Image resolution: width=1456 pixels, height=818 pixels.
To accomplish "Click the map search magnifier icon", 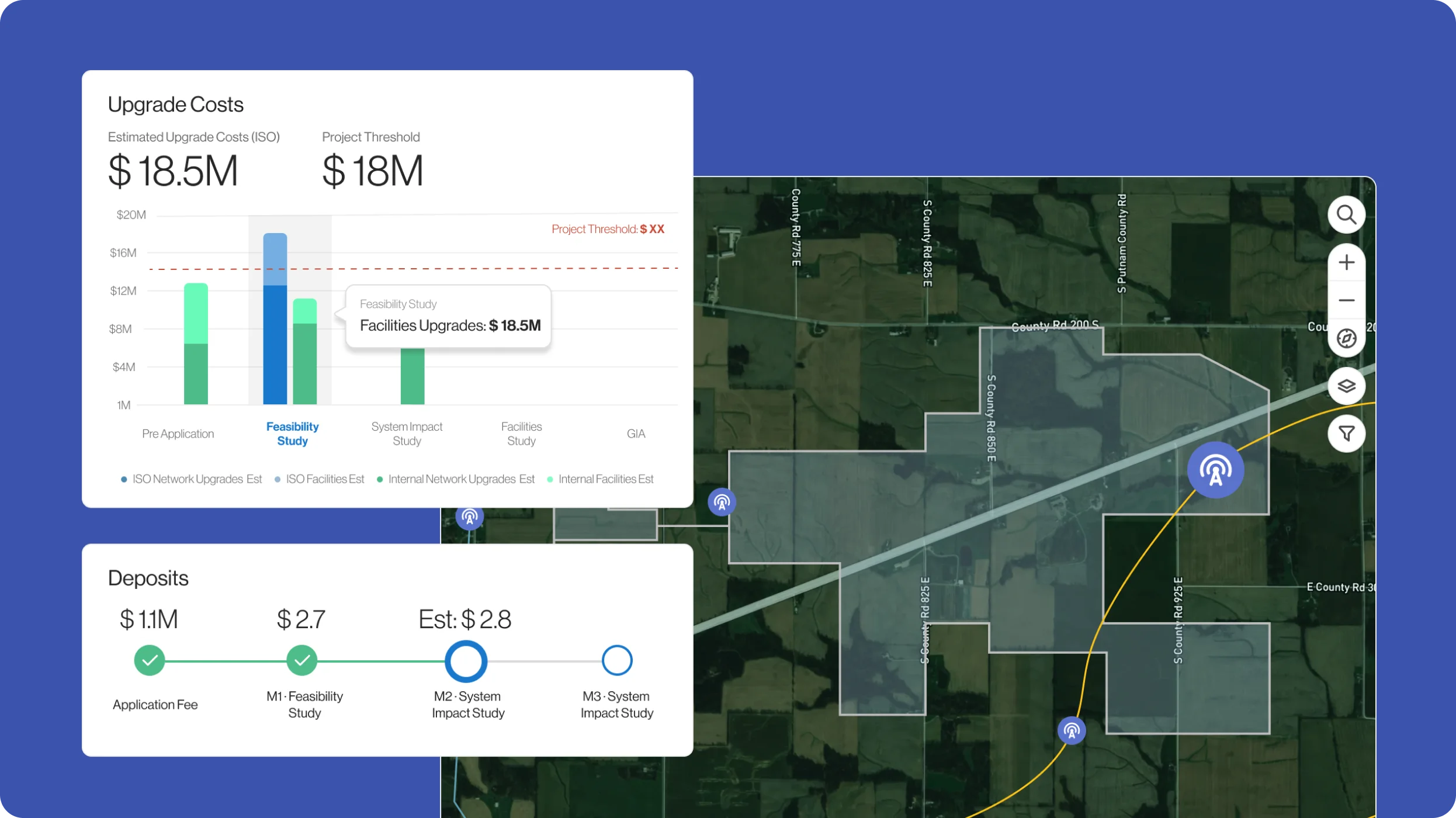I will [1346, 215].
